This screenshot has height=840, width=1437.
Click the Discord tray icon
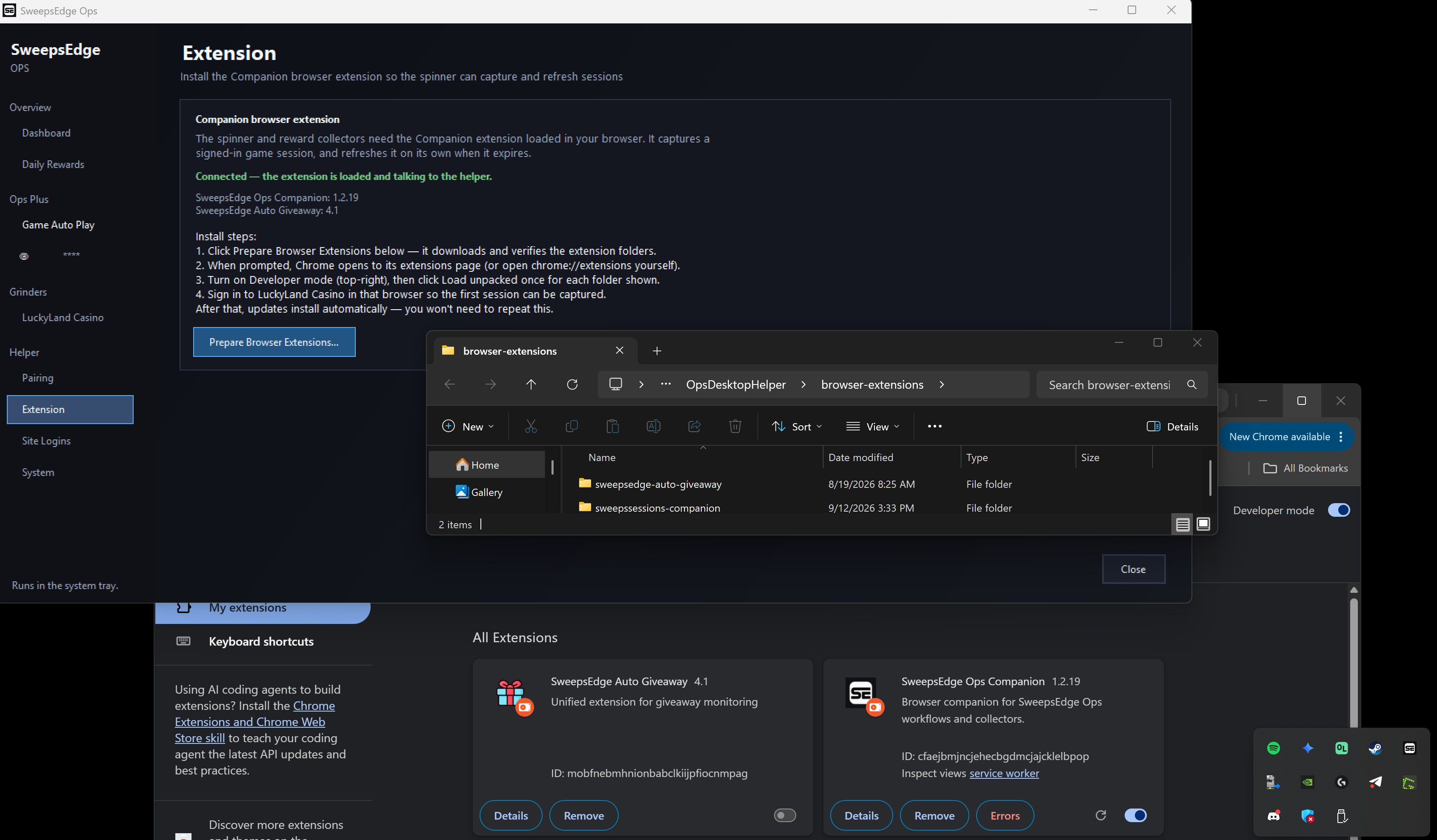(x=1273, y=816)
